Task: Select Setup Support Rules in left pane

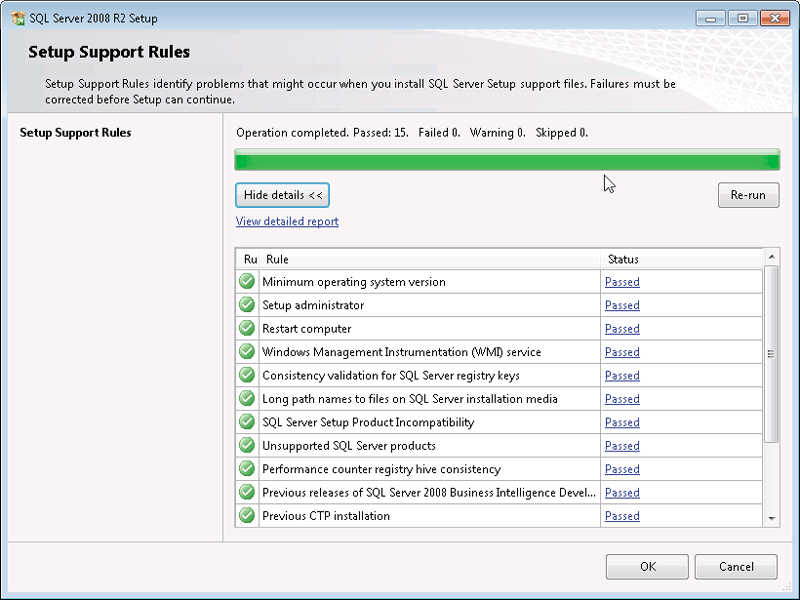Action: [x=75, y=133]
